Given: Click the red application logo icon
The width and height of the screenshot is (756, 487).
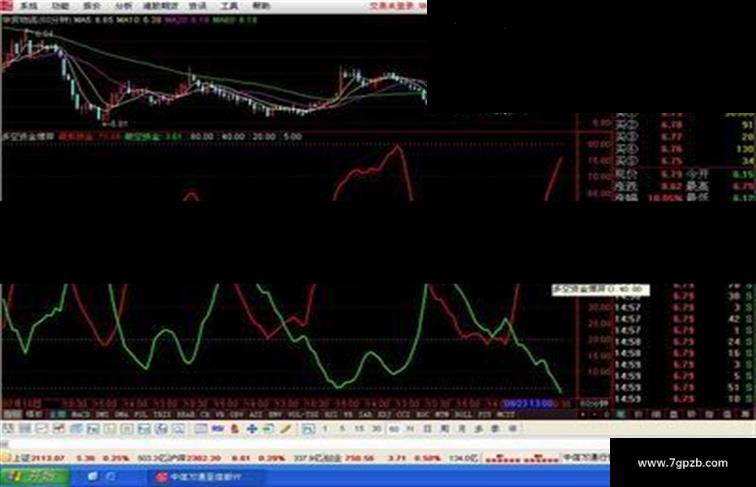Looking at the screenshot, I should (x=7, y=6).
